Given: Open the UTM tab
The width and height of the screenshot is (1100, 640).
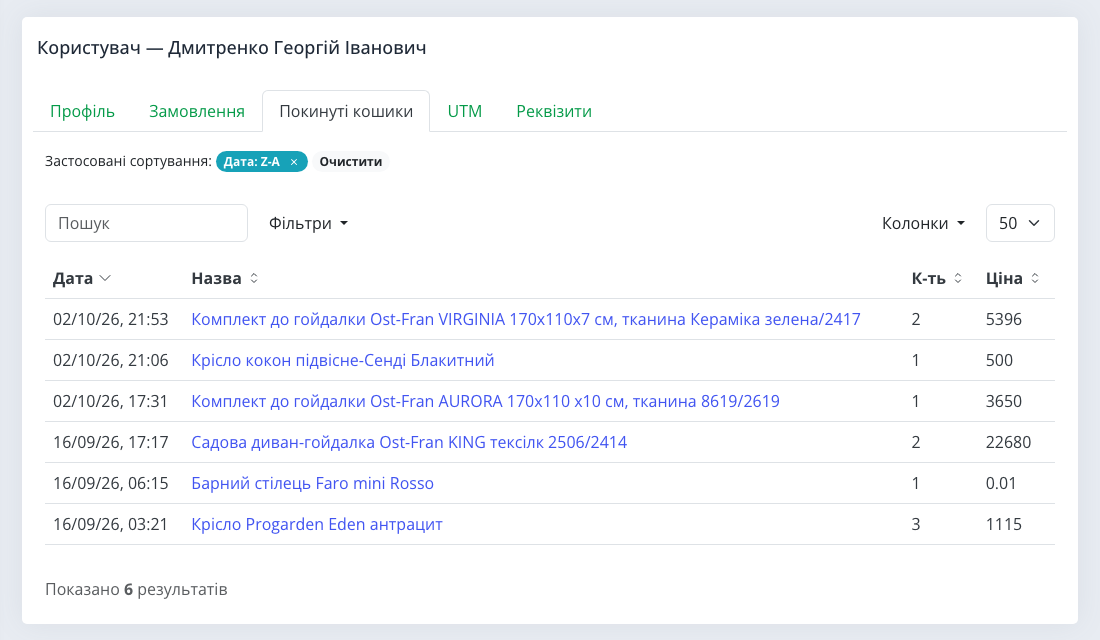Looking at the screenshot, I should point(464,112).
